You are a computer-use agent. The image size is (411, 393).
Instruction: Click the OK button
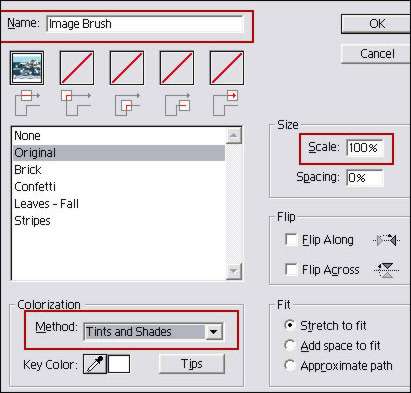coord(376,24)
